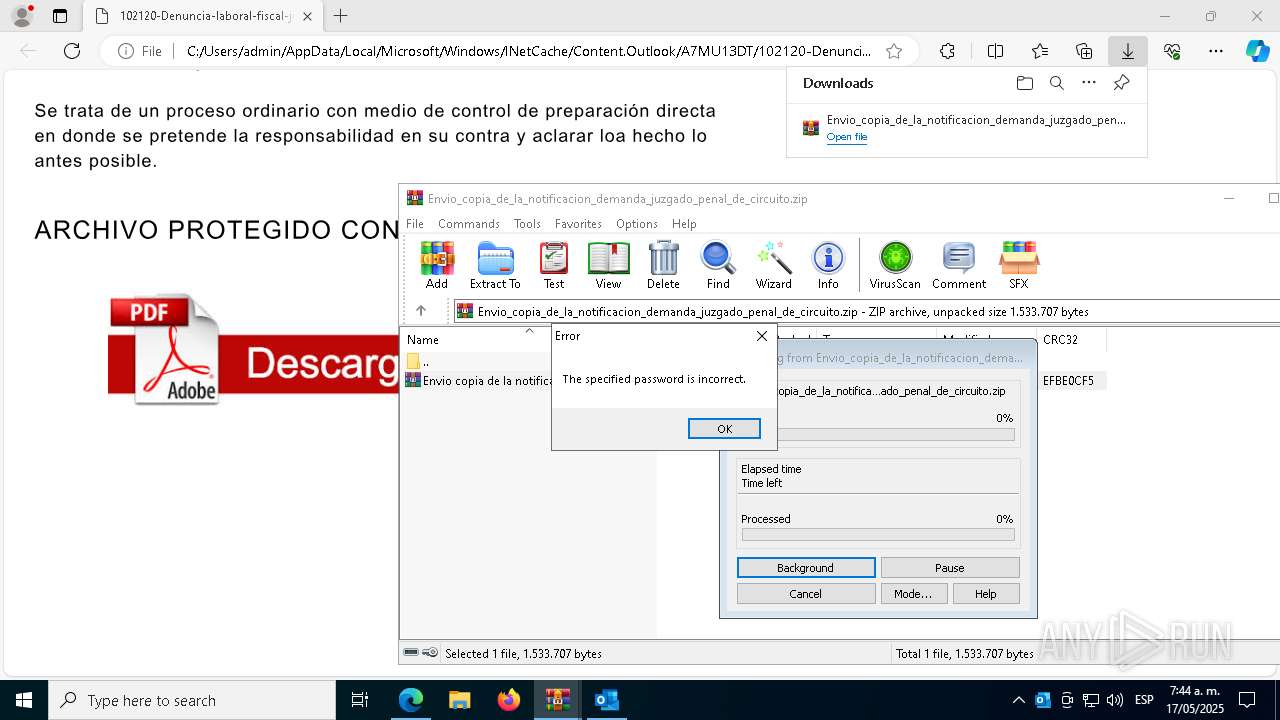Image resolution: width=1280 pixels, height=720 pixels.
Task: Open Edge Extensions puzzle icon
Action: coord(947,51)
